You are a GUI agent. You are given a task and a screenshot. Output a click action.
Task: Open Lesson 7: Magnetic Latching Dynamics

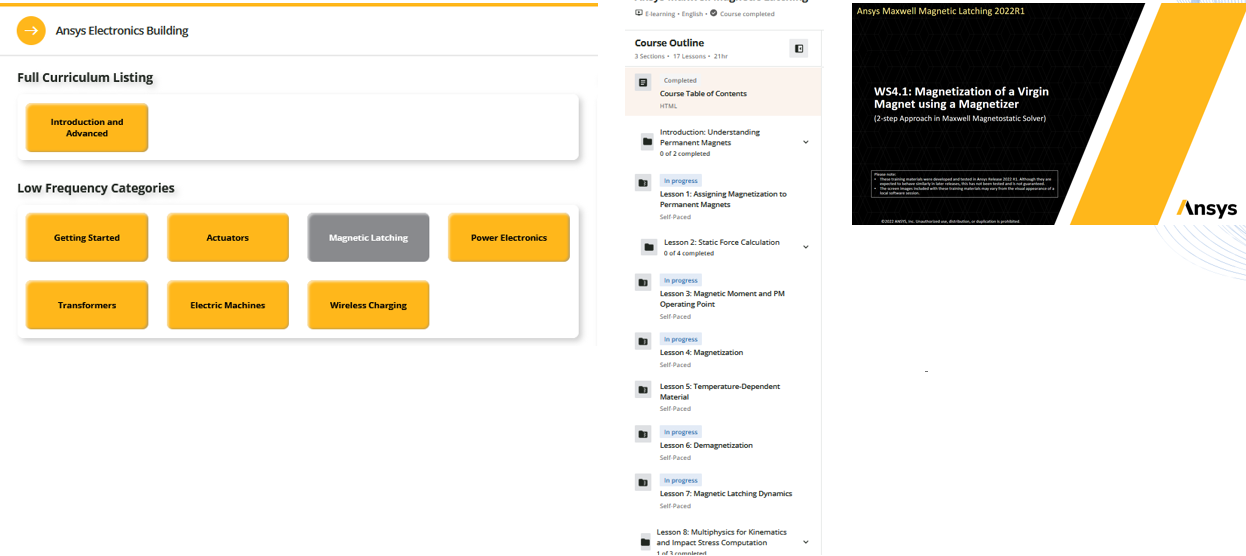(726, 493)
